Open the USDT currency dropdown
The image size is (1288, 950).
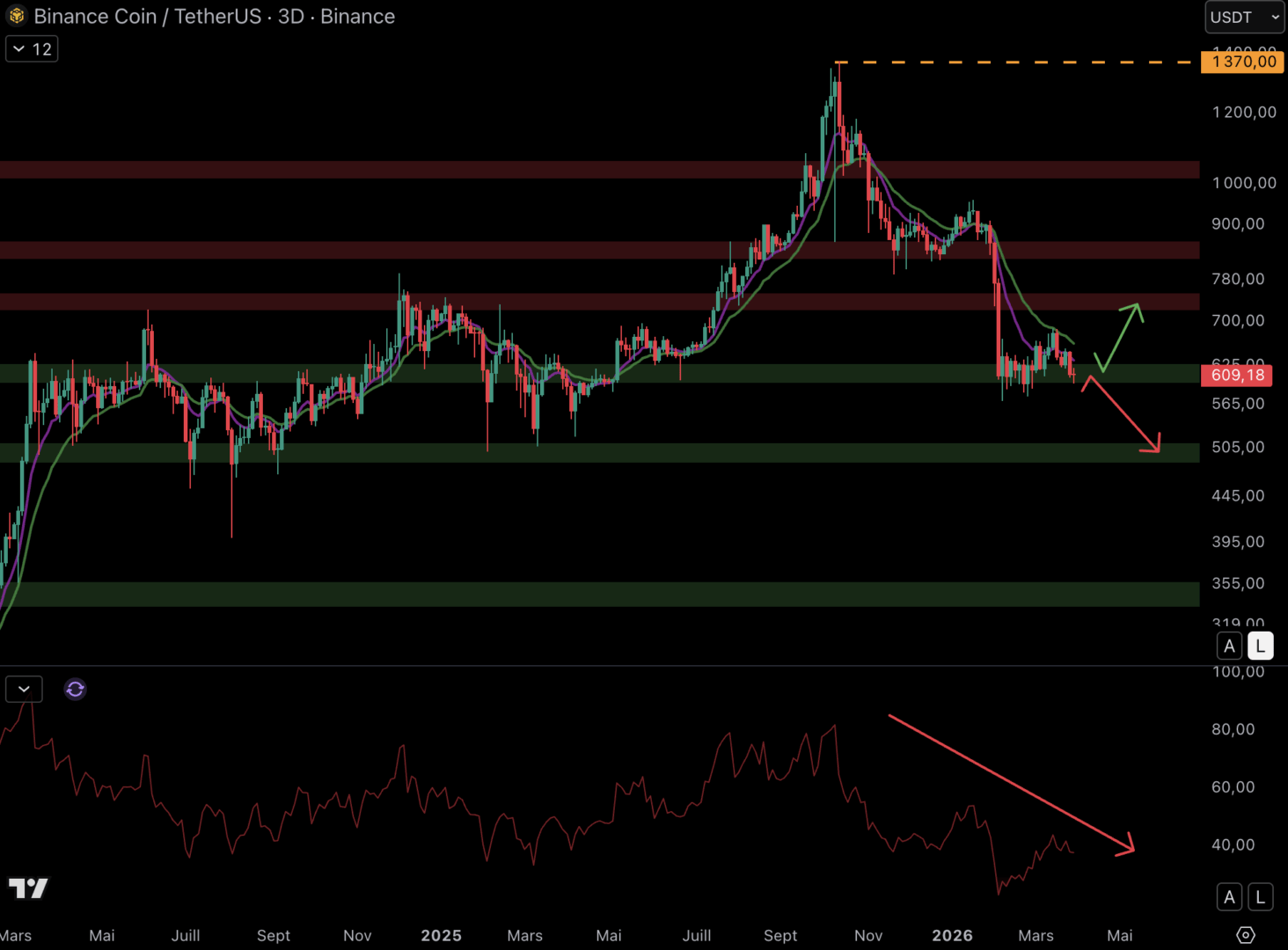click(x=1244, y=17)
